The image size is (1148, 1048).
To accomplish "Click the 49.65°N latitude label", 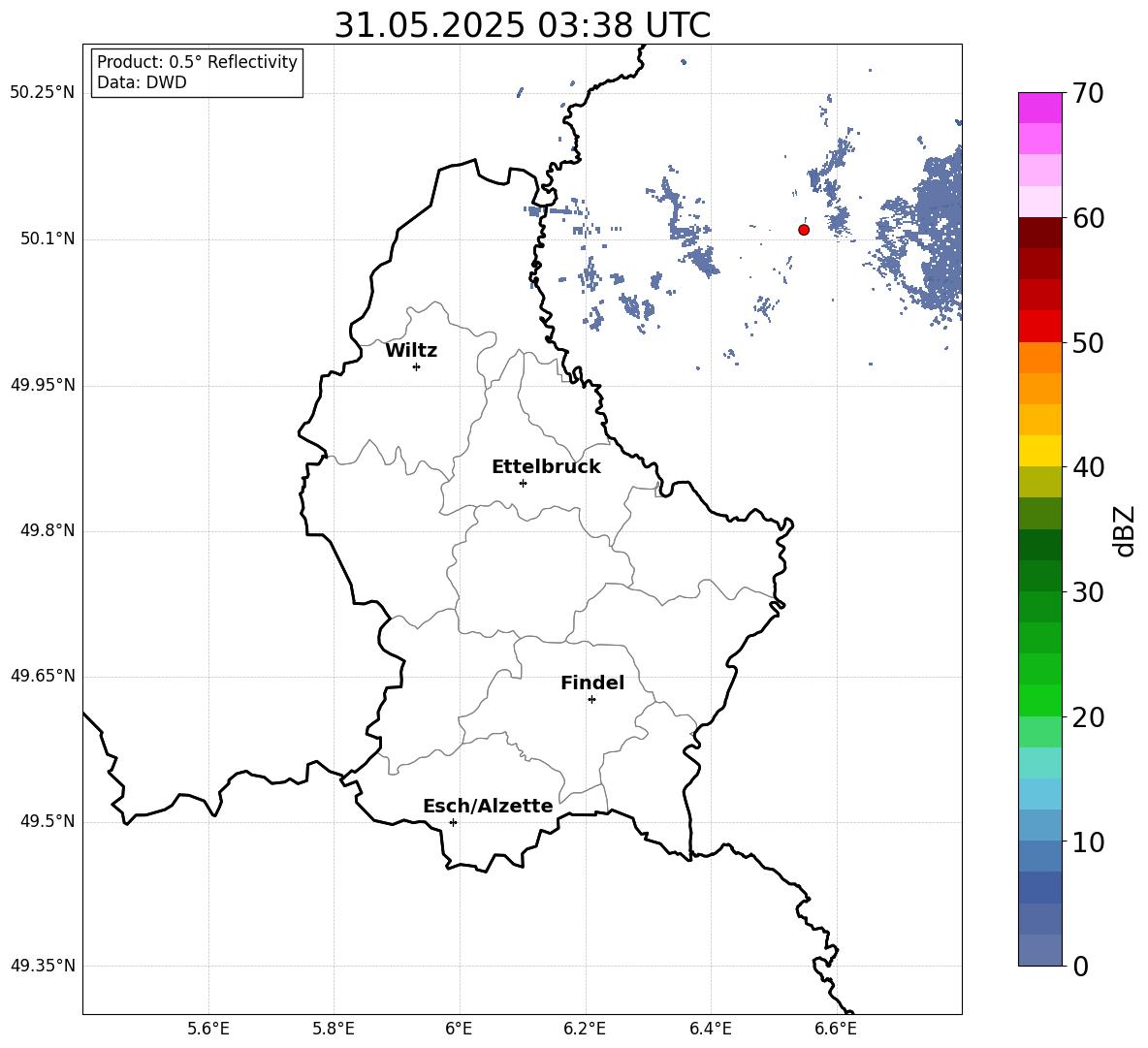I will tap(43, 676).
